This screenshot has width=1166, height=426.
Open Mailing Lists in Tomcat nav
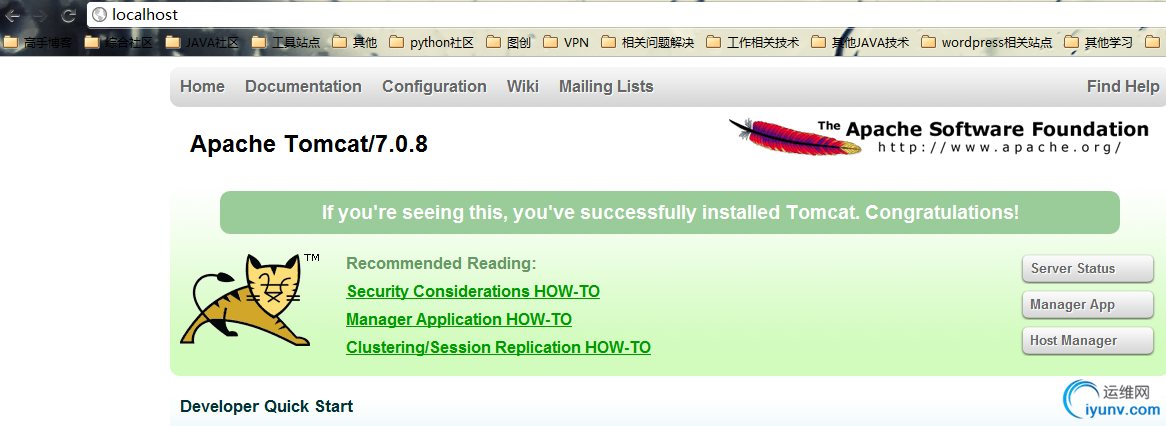[x=606, y=87]
